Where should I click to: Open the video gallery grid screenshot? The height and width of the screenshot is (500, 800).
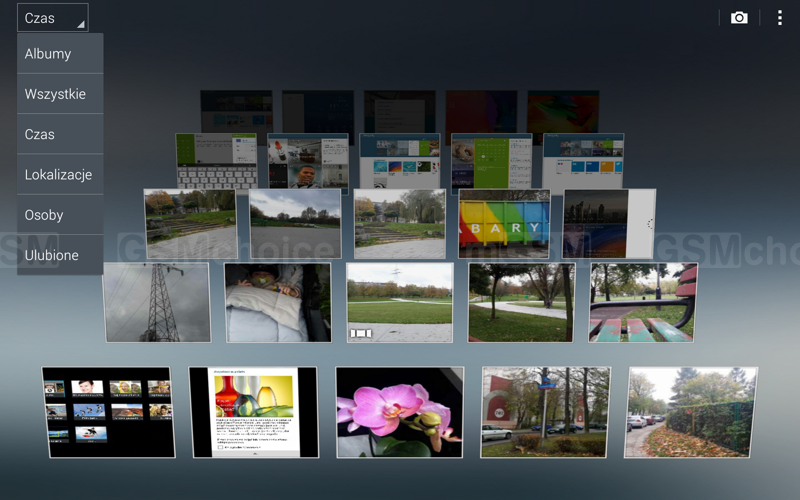click(x=108, y=412)
